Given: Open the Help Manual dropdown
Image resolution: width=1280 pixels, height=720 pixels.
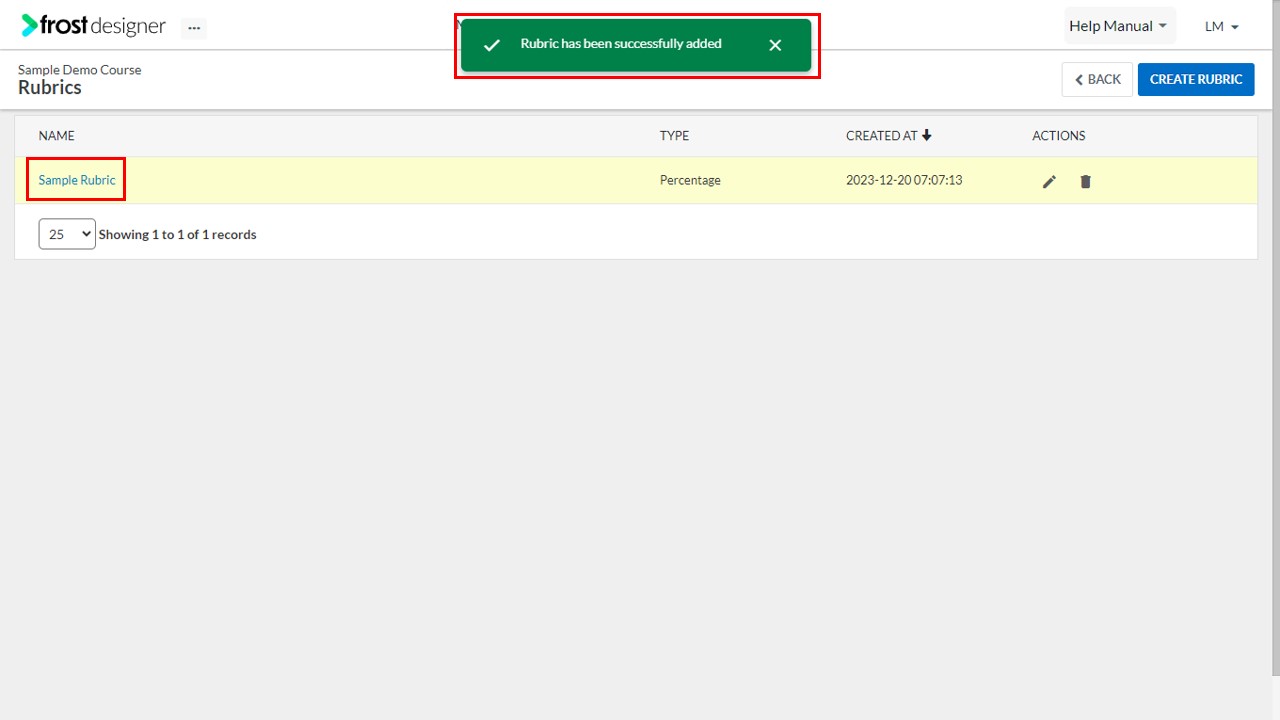Looking at the screenshot, I should [x=1118, y=26].
